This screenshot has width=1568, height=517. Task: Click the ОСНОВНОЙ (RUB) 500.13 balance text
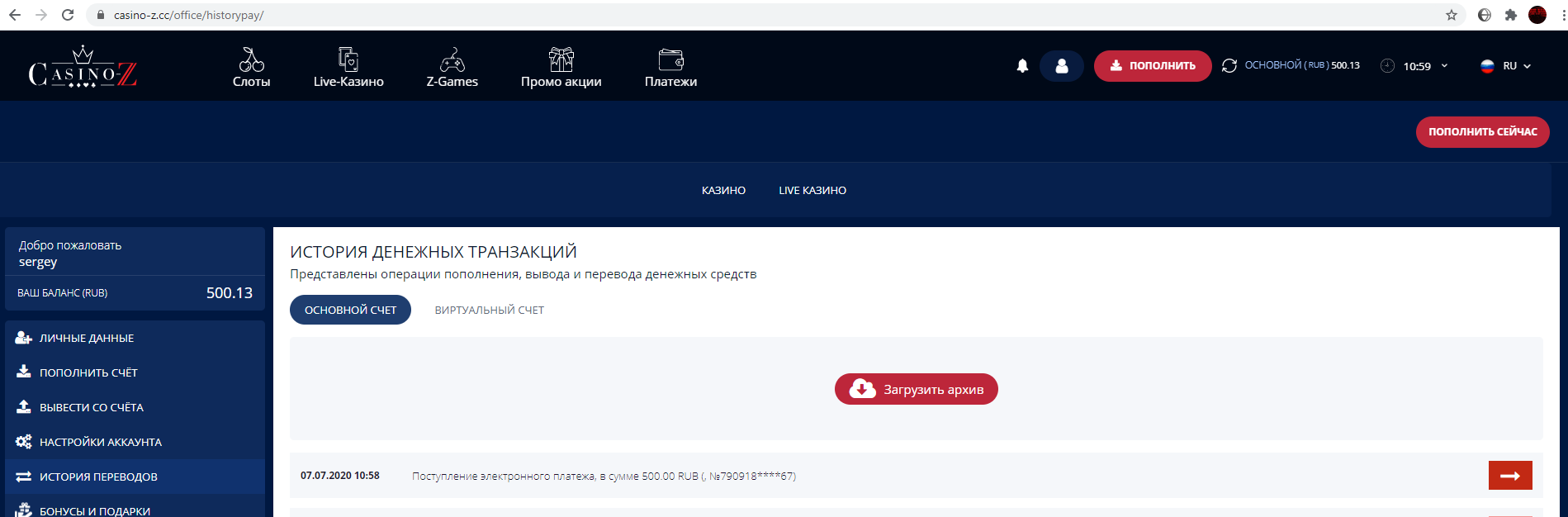[x=1302, y=65]
